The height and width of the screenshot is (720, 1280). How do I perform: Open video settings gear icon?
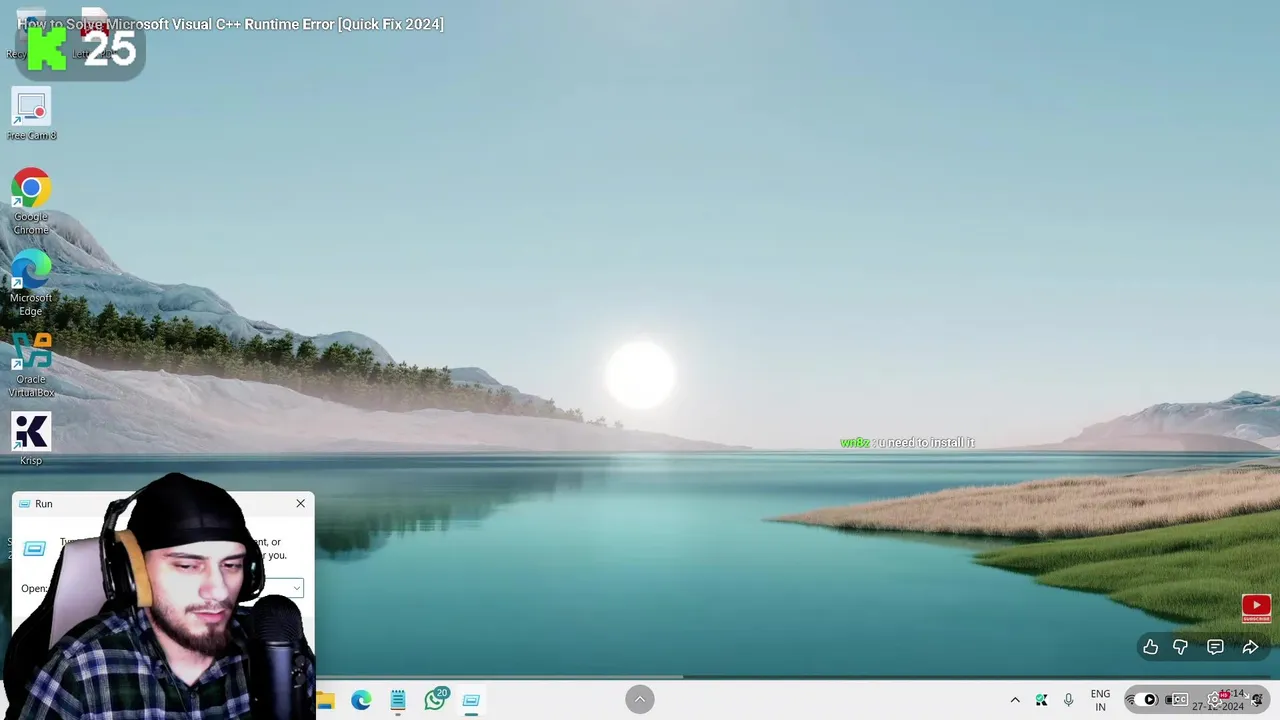(1215, 699)
